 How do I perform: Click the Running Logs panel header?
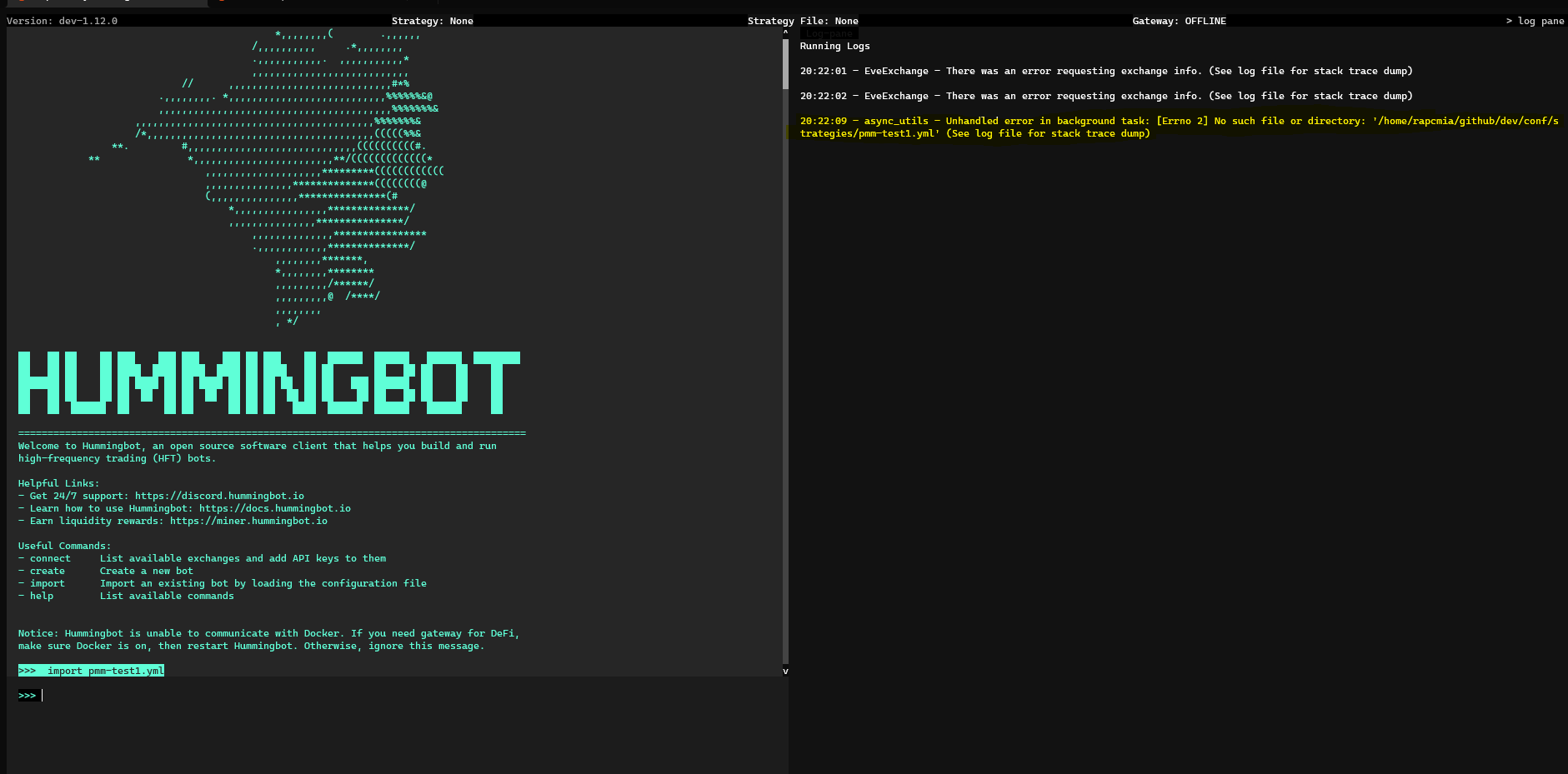pyautogui.click(x=834, y=46)
